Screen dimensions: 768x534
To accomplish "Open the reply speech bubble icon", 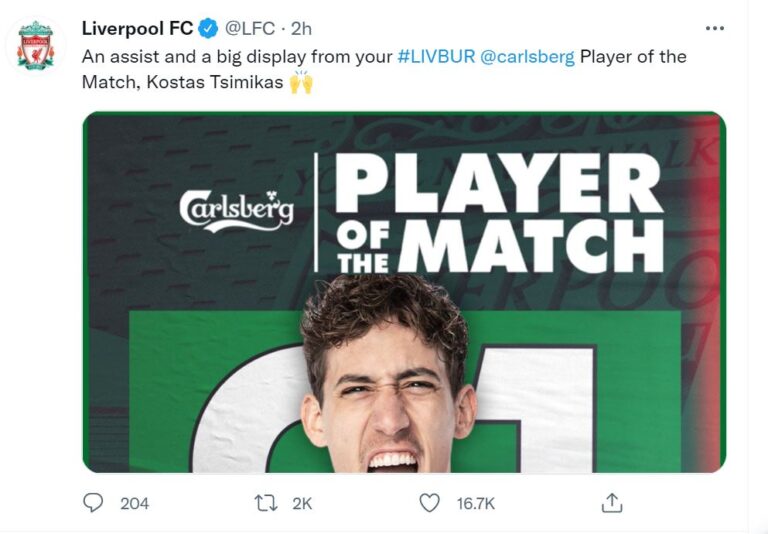I will point(93,503).
